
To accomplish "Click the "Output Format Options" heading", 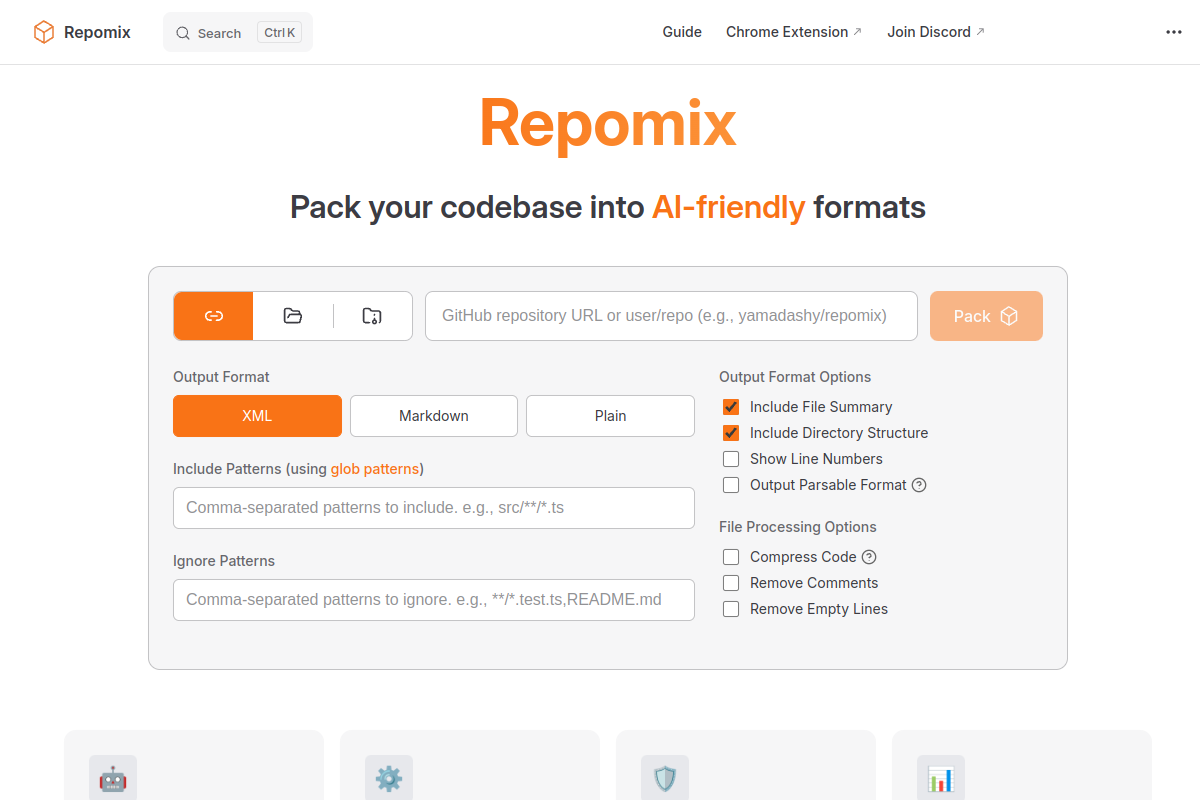I will click(x=795, y=377).
